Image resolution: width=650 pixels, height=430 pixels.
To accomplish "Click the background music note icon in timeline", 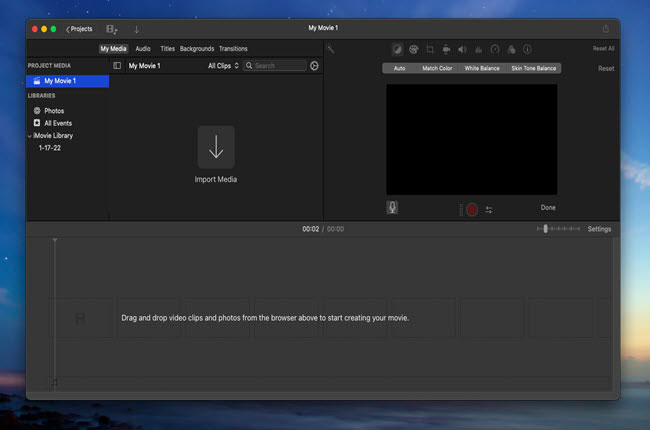I will coord(54,383).
